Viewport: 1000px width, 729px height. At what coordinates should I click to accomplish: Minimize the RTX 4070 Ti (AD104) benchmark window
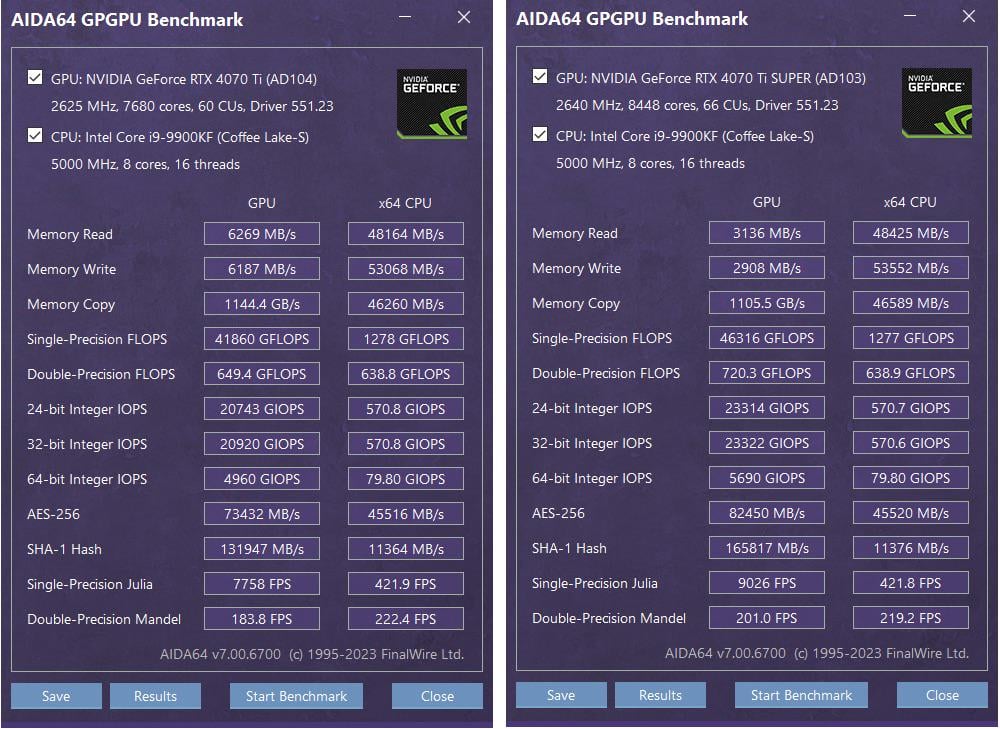(x=405, y=17)
